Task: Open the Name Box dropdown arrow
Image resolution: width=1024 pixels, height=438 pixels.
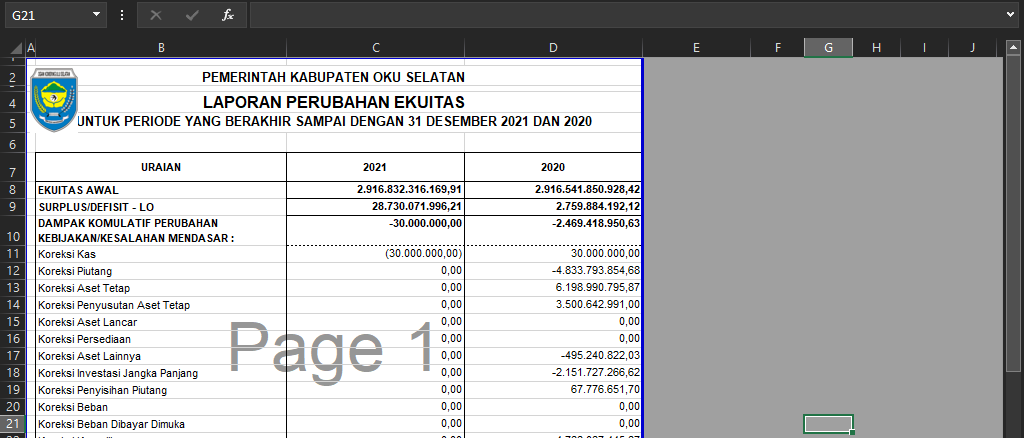Action: [96, 15]
